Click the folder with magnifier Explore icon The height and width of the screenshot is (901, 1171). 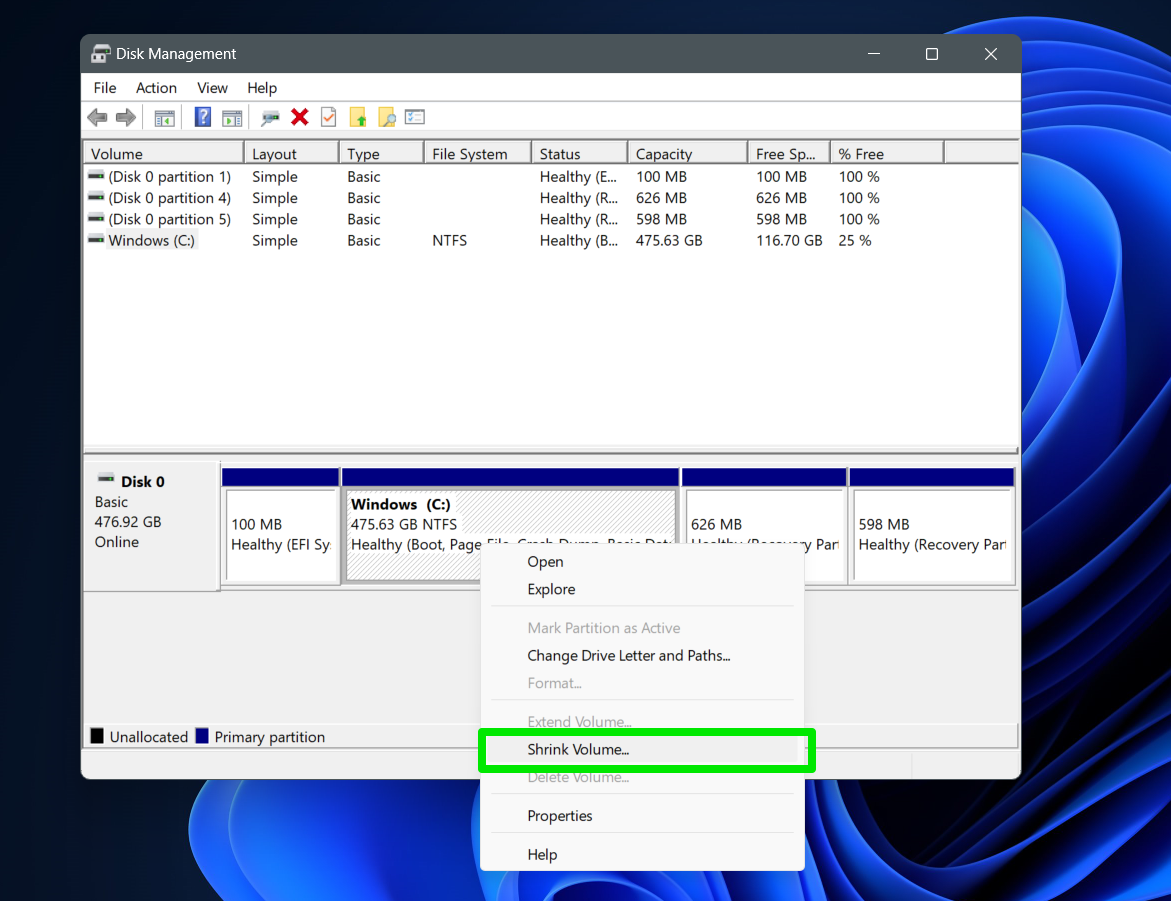387,117
